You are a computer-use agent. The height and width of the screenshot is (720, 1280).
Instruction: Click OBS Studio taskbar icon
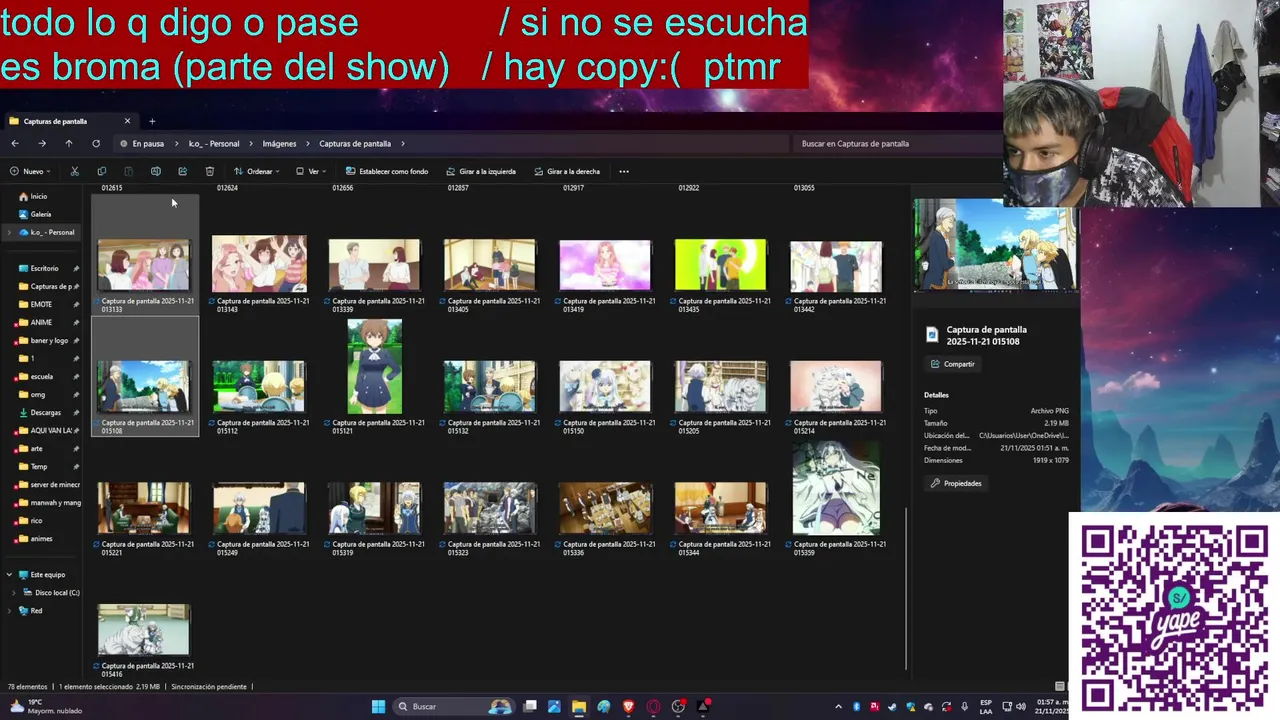click(x=678, y=706)
